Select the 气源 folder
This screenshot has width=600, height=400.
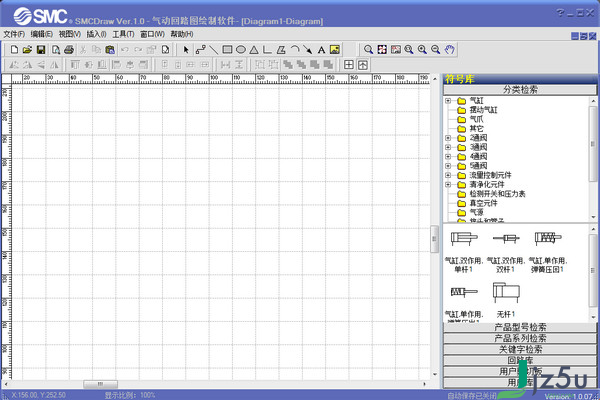[471, 212]
